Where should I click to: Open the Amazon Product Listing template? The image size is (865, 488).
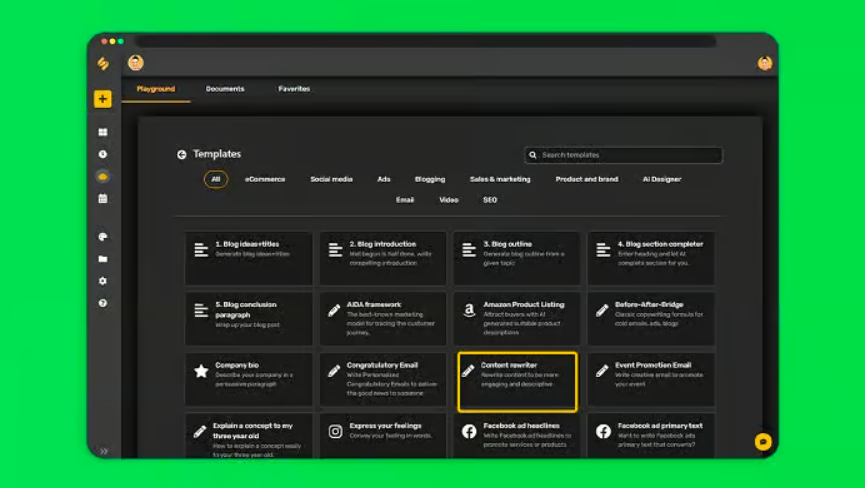(x=516, y=317)
